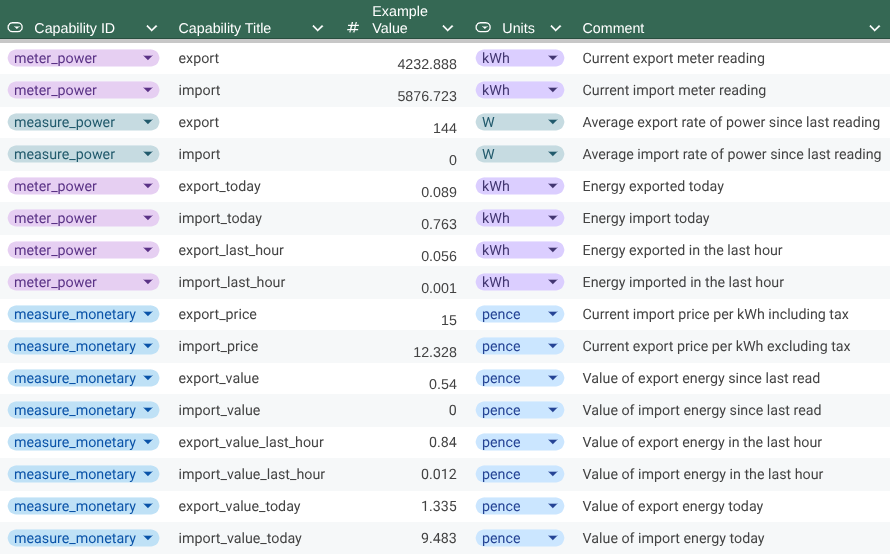The image size is (890, 554).
Task: Open the Units column header menu chevron
Action: pyautogui.click(x=556, y=28)
